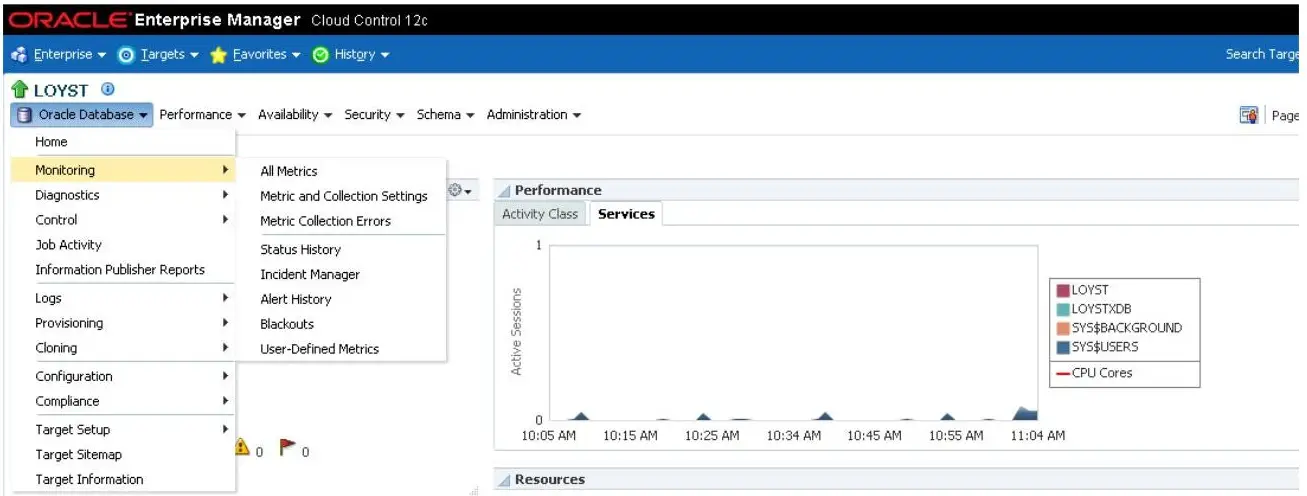Click the page icon at the right edge

pos(1248,115)
